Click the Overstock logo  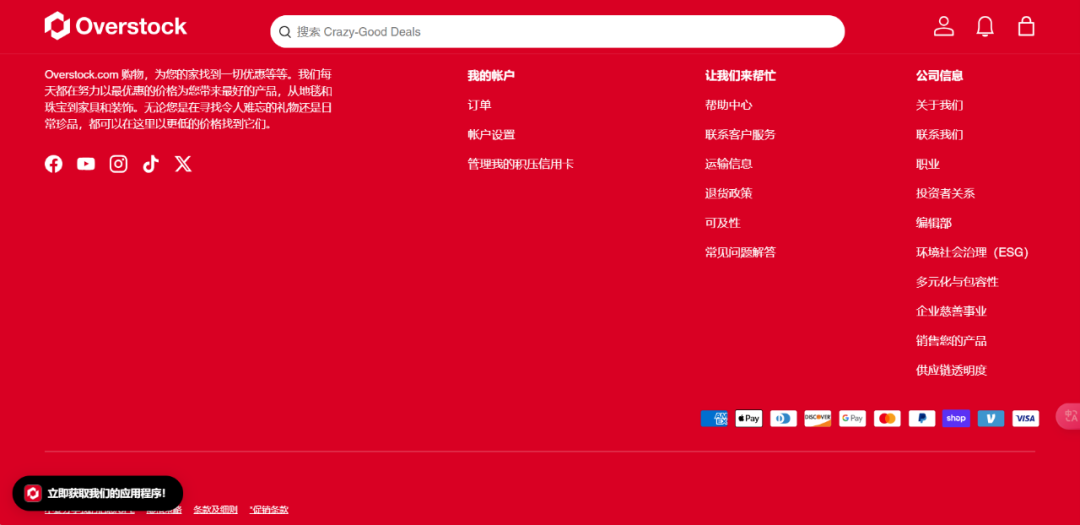pos(116,26)
